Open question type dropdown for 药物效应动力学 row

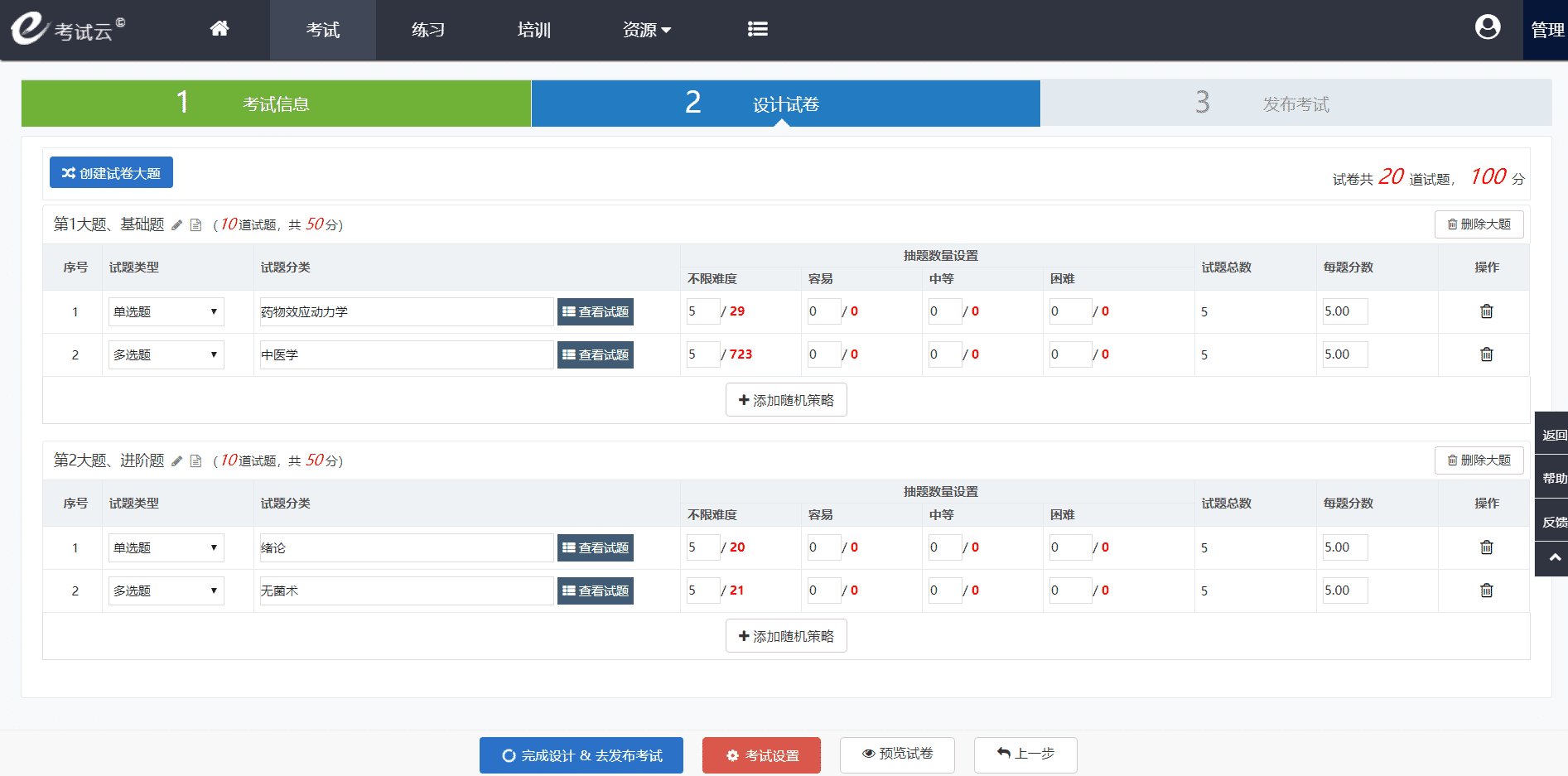[x=166, y=312]
